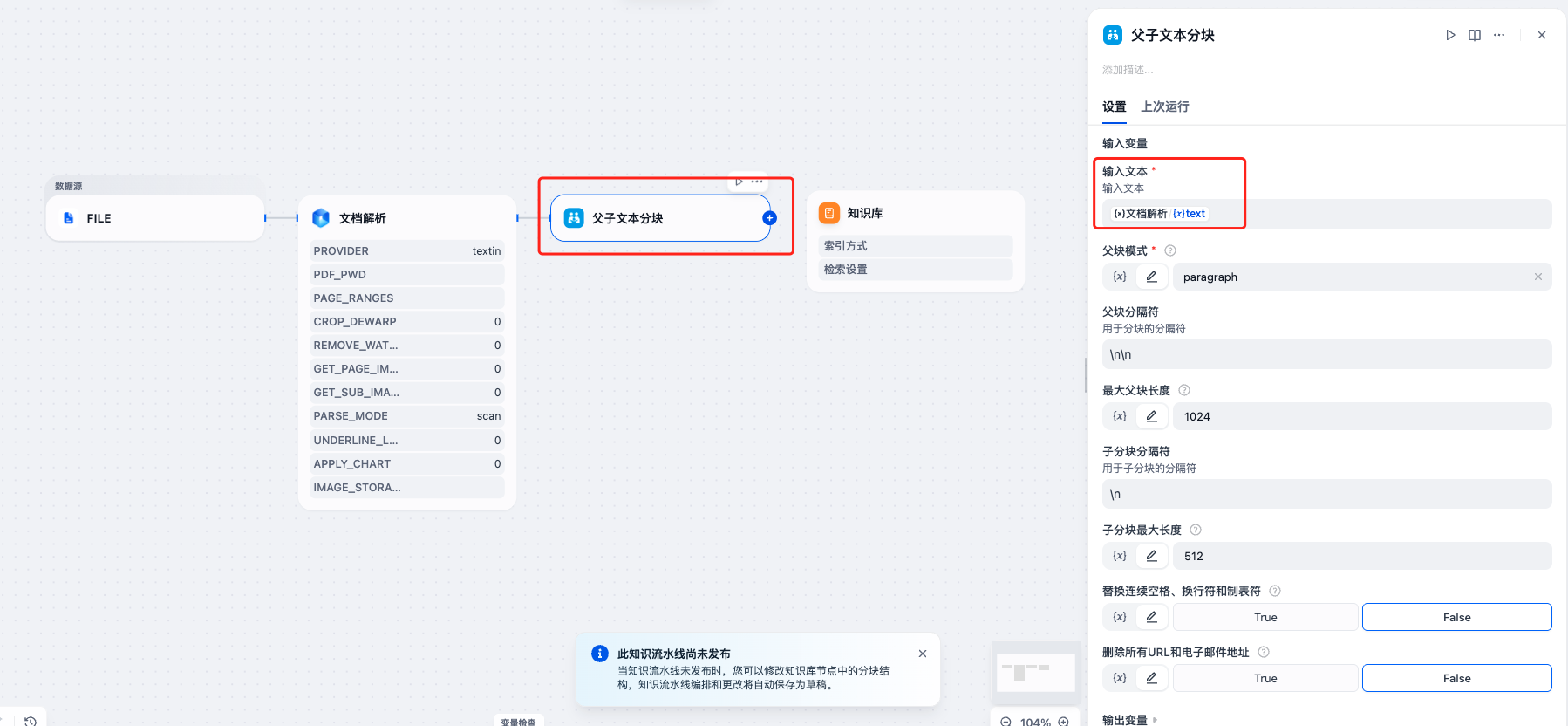Edit the 子分块分隔符 field \n
This screenshot has width=1568, height=726.
click(1327, 494)
